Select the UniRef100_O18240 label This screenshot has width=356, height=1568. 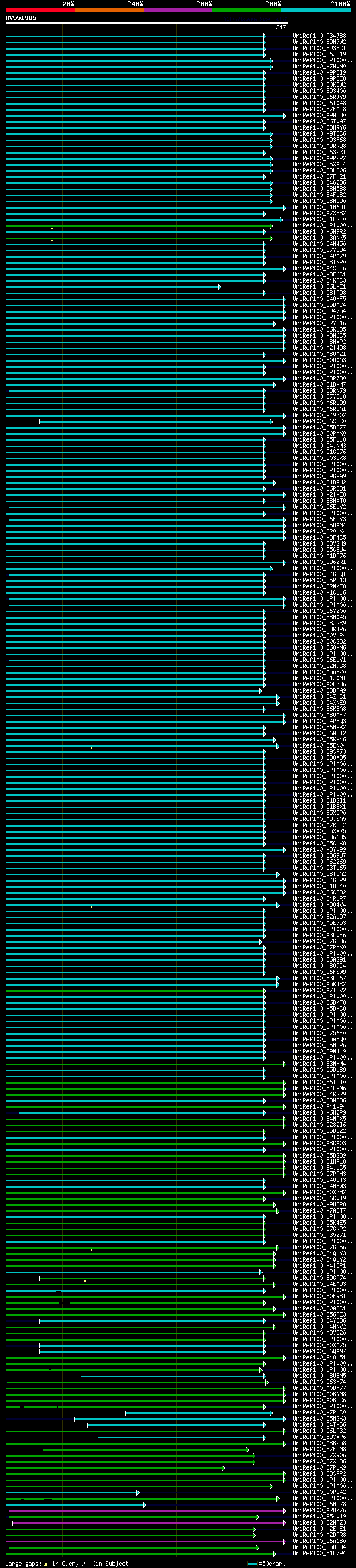[319, 886]
